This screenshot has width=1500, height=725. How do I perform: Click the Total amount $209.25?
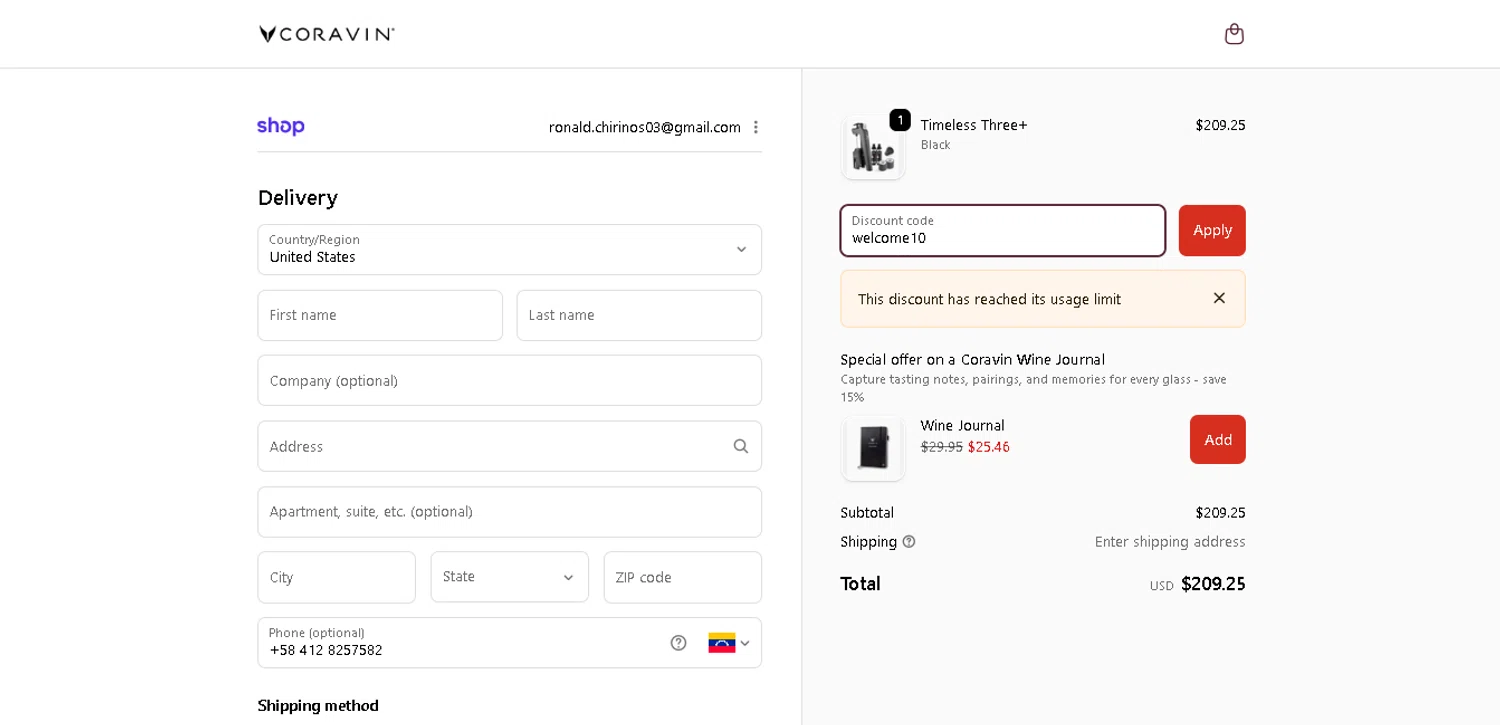pos(1213,583)
